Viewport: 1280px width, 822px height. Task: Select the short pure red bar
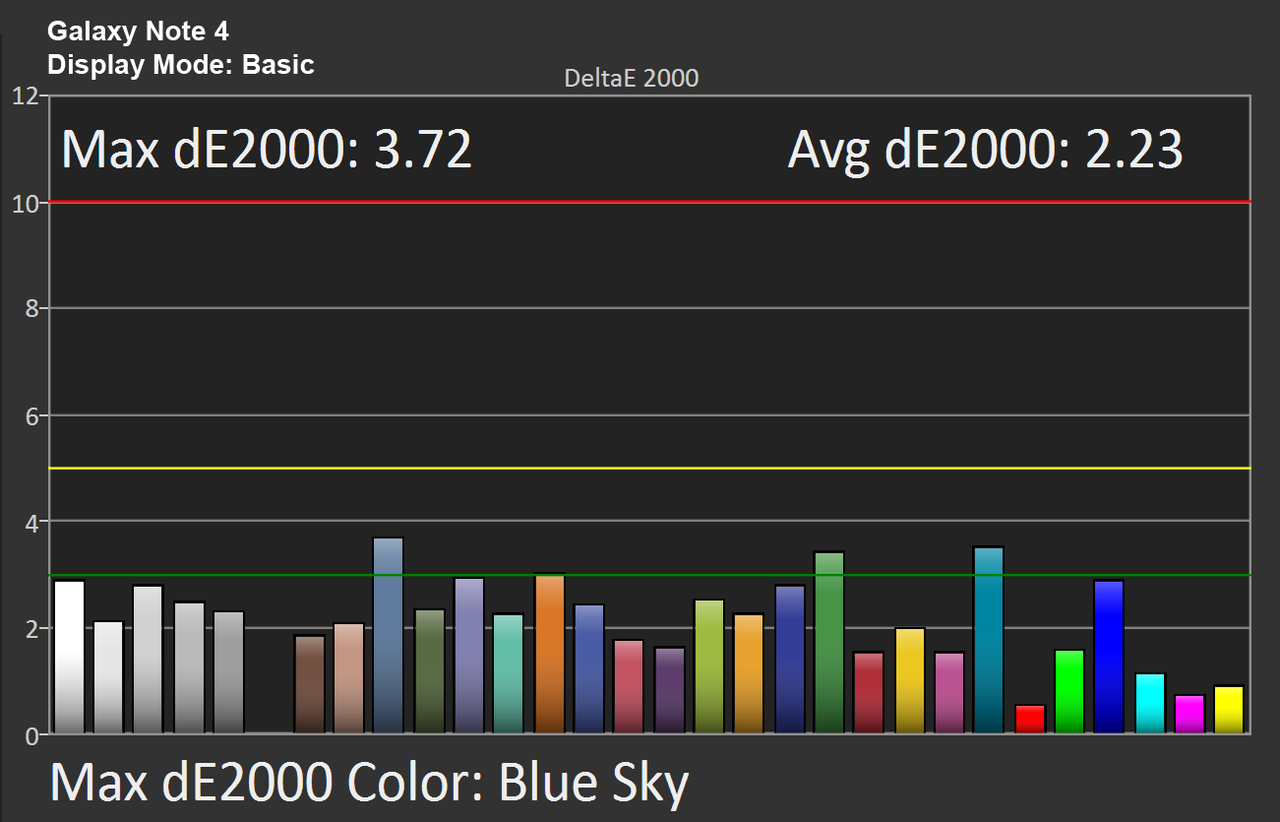(x=1030, y=719)
